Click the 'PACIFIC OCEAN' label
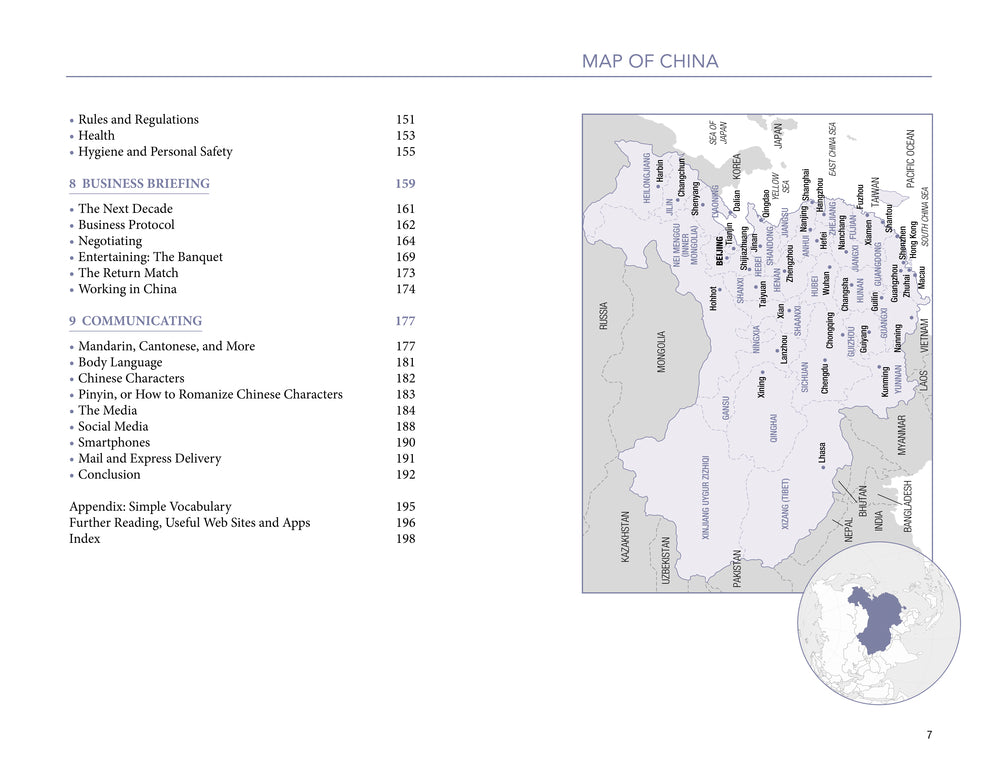The image size is (1000, 773). (911, 159)
